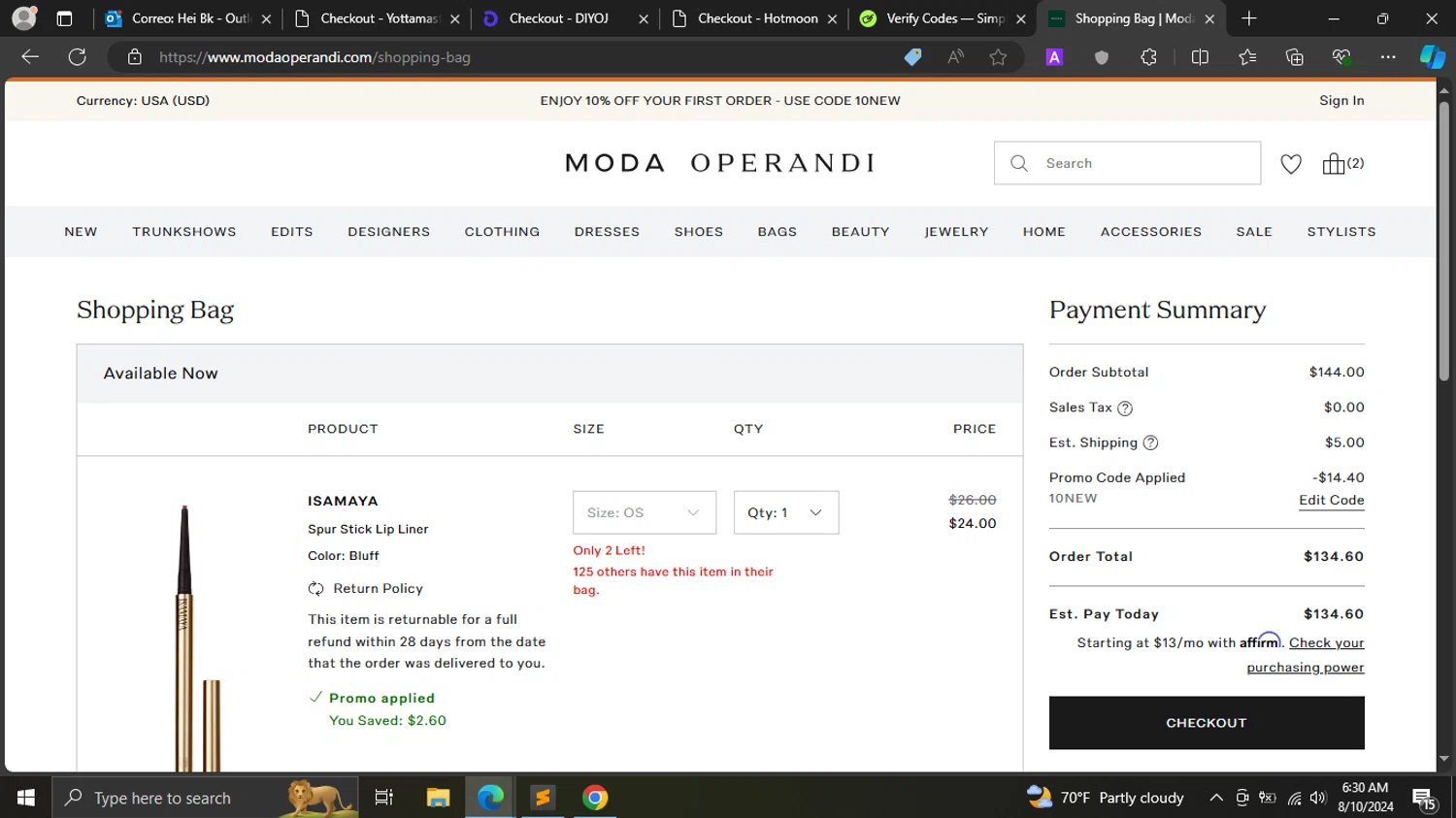The image size is (1456, 818).
Task: Click the Sign In link
Action: coord(1341,101)
